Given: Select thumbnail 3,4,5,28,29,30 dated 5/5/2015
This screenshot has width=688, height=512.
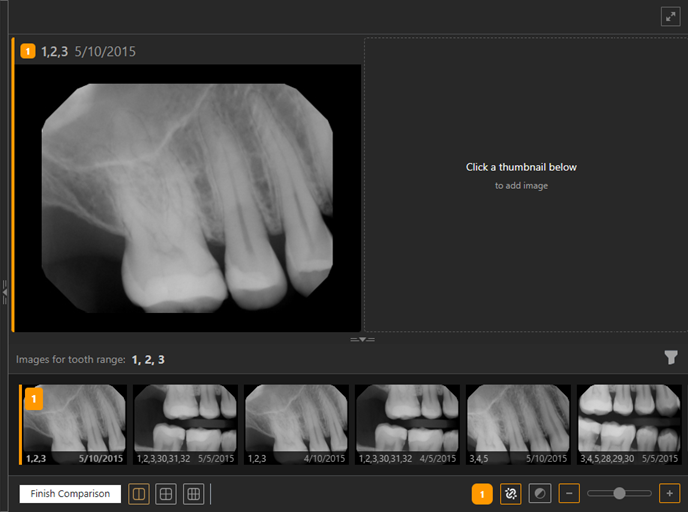Looking at the screenshot, I should tap(629, 424).
